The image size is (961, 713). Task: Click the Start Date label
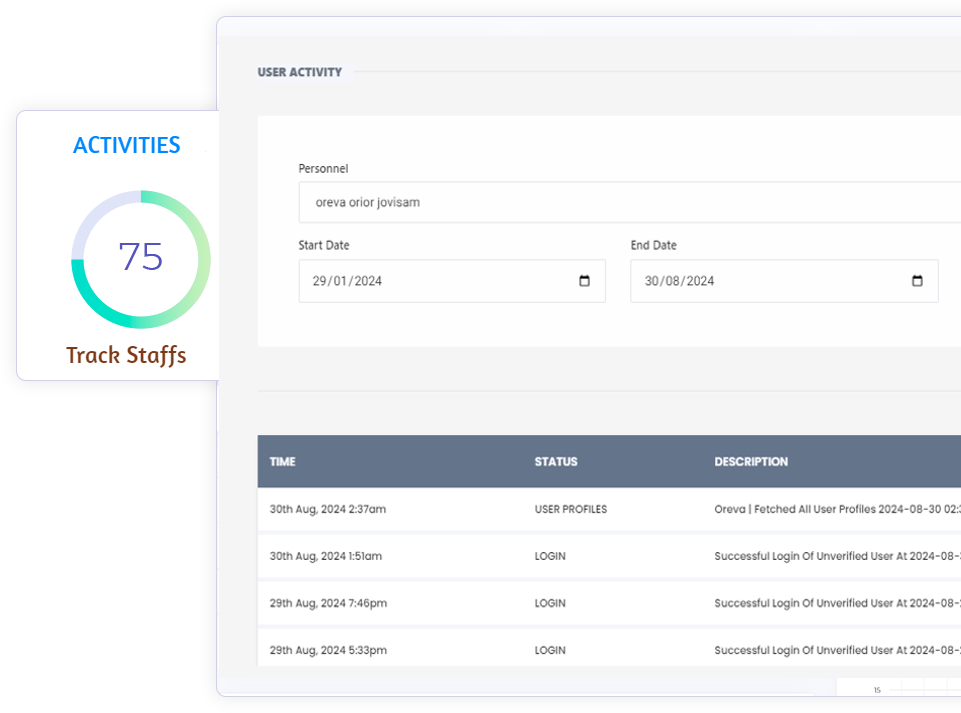pyautogui.click(x=324, y=245)
